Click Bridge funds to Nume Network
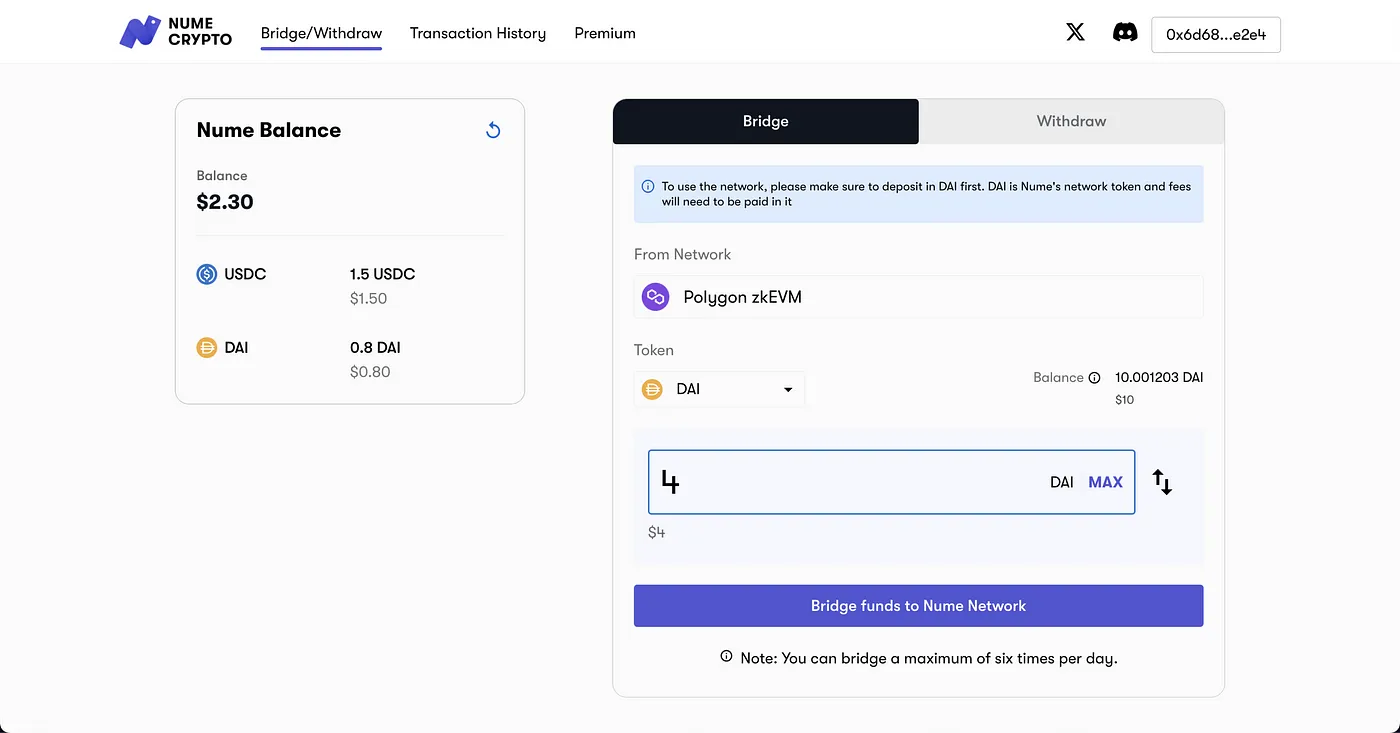The height and width of the screenshot is (733, 1400). pos(918,606)
